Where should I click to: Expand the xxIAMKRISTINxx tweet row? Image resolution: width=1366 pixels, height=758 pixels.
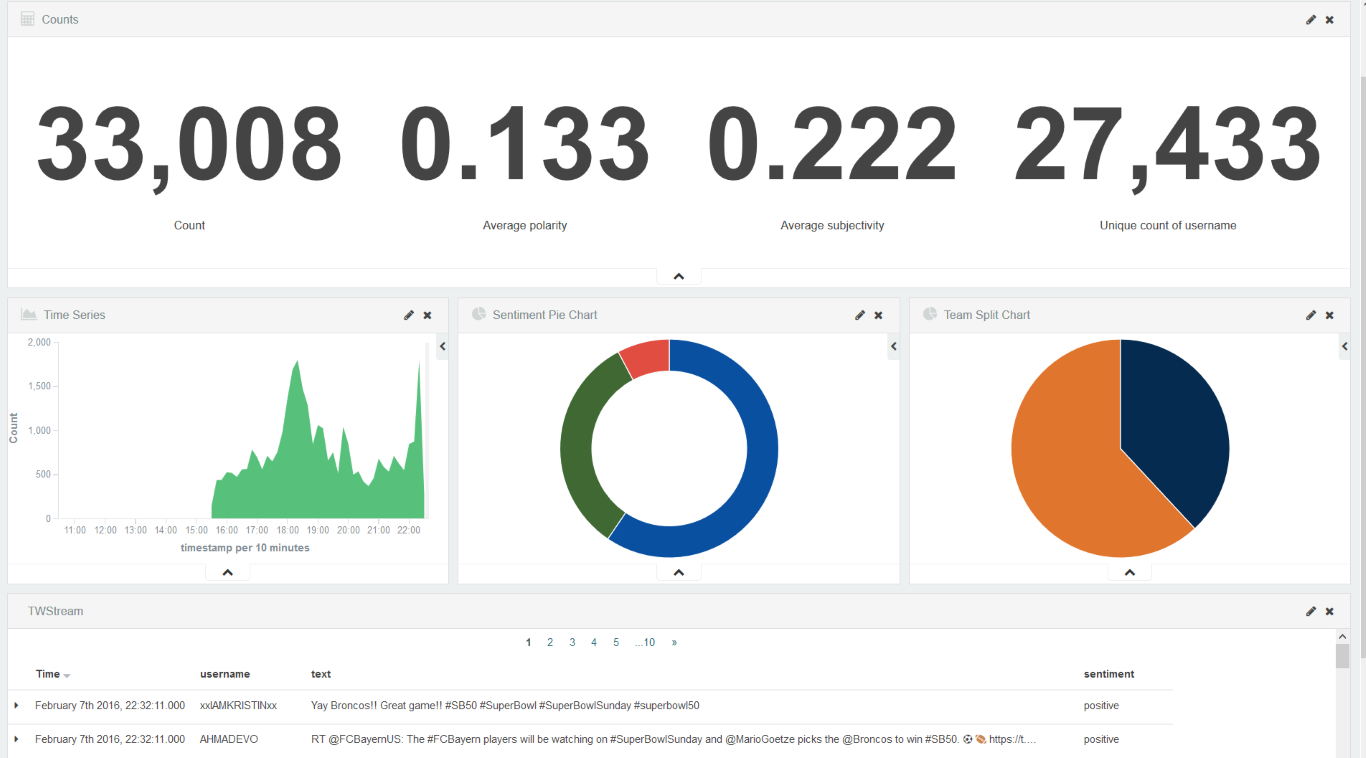pyautogui.click(x=16, y=706)
